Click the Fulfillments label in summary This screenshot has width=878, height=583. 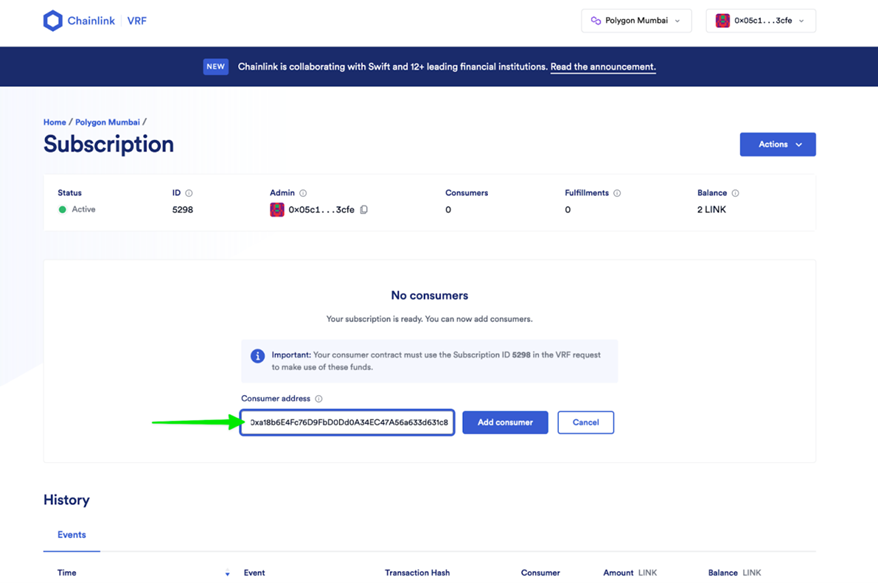[x=586, y=193]
